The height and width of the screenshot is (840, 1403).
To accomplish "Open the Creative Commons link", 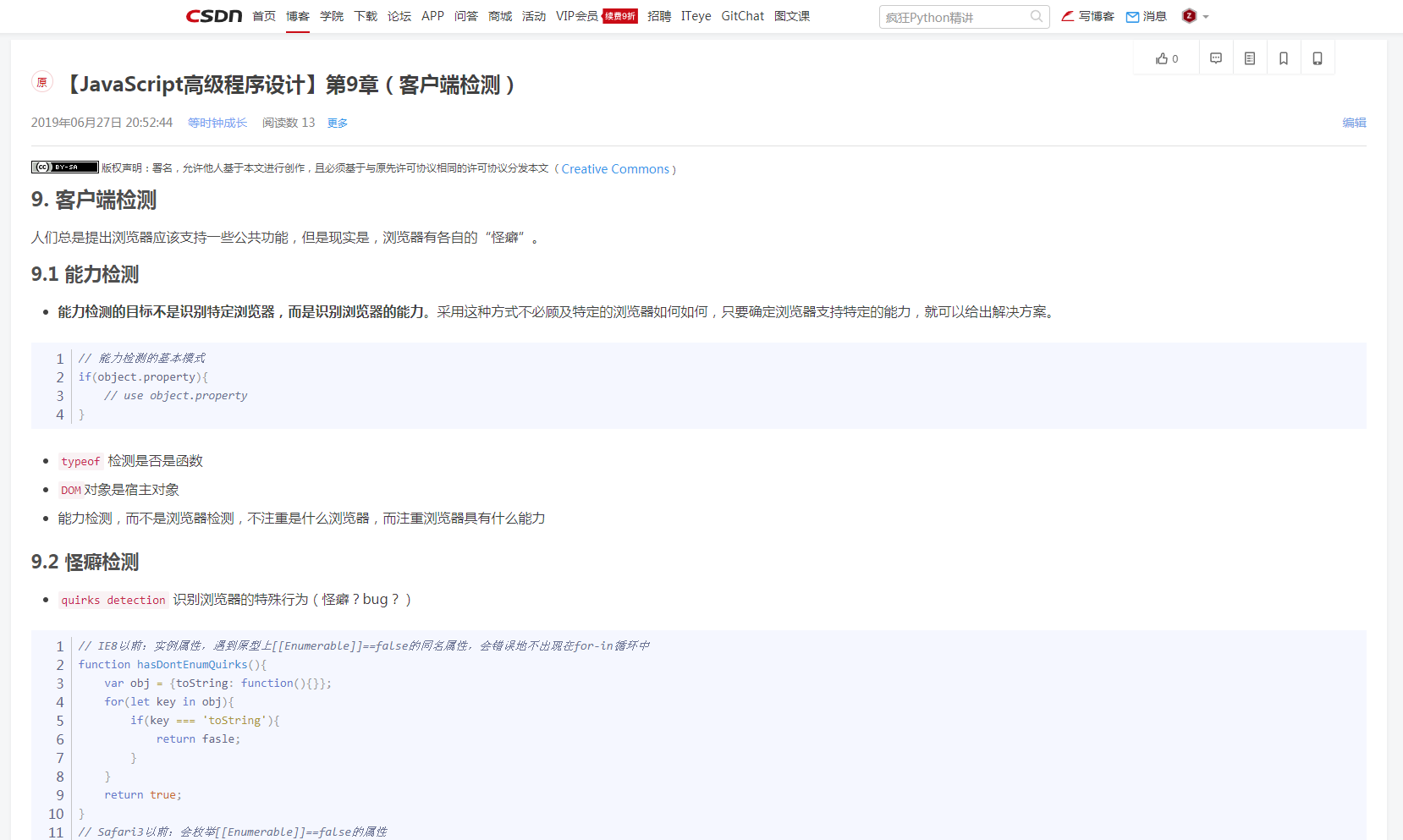I will coord(615,168).
